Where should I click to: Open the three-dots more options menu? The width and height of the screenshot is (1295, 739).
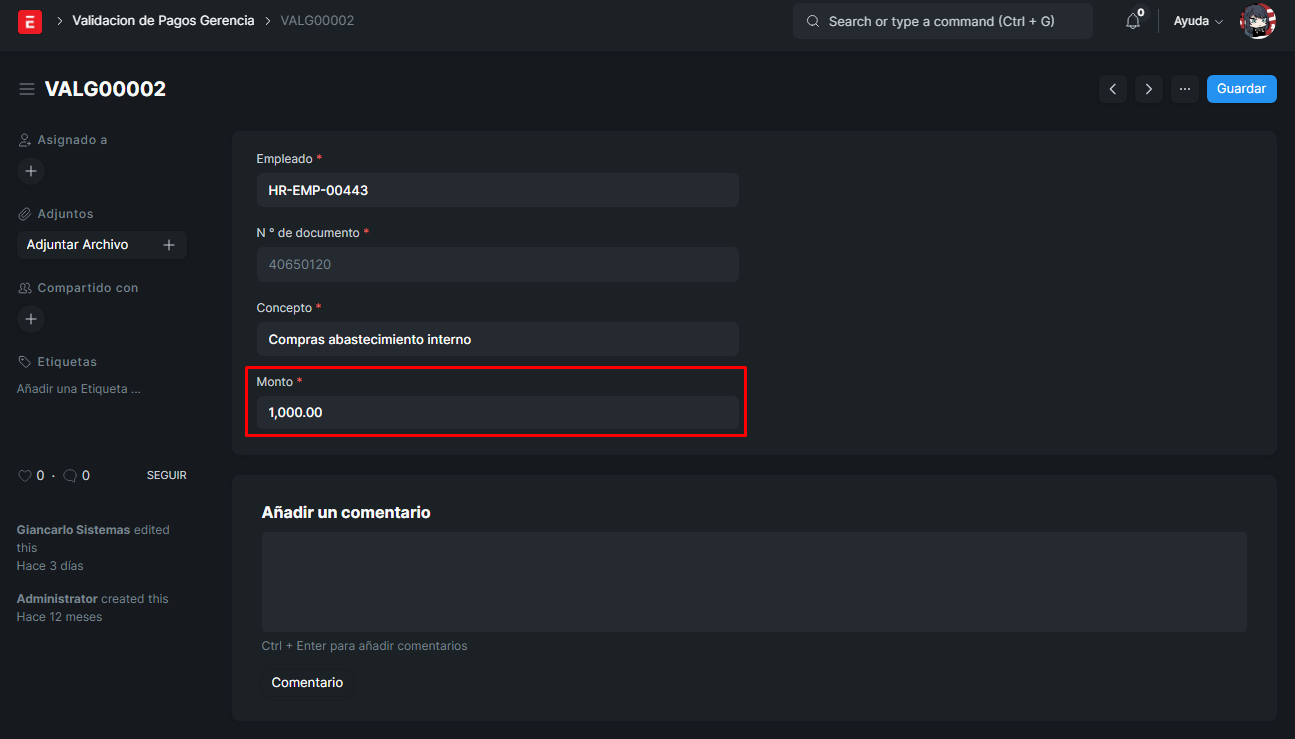coord(1185,89)
